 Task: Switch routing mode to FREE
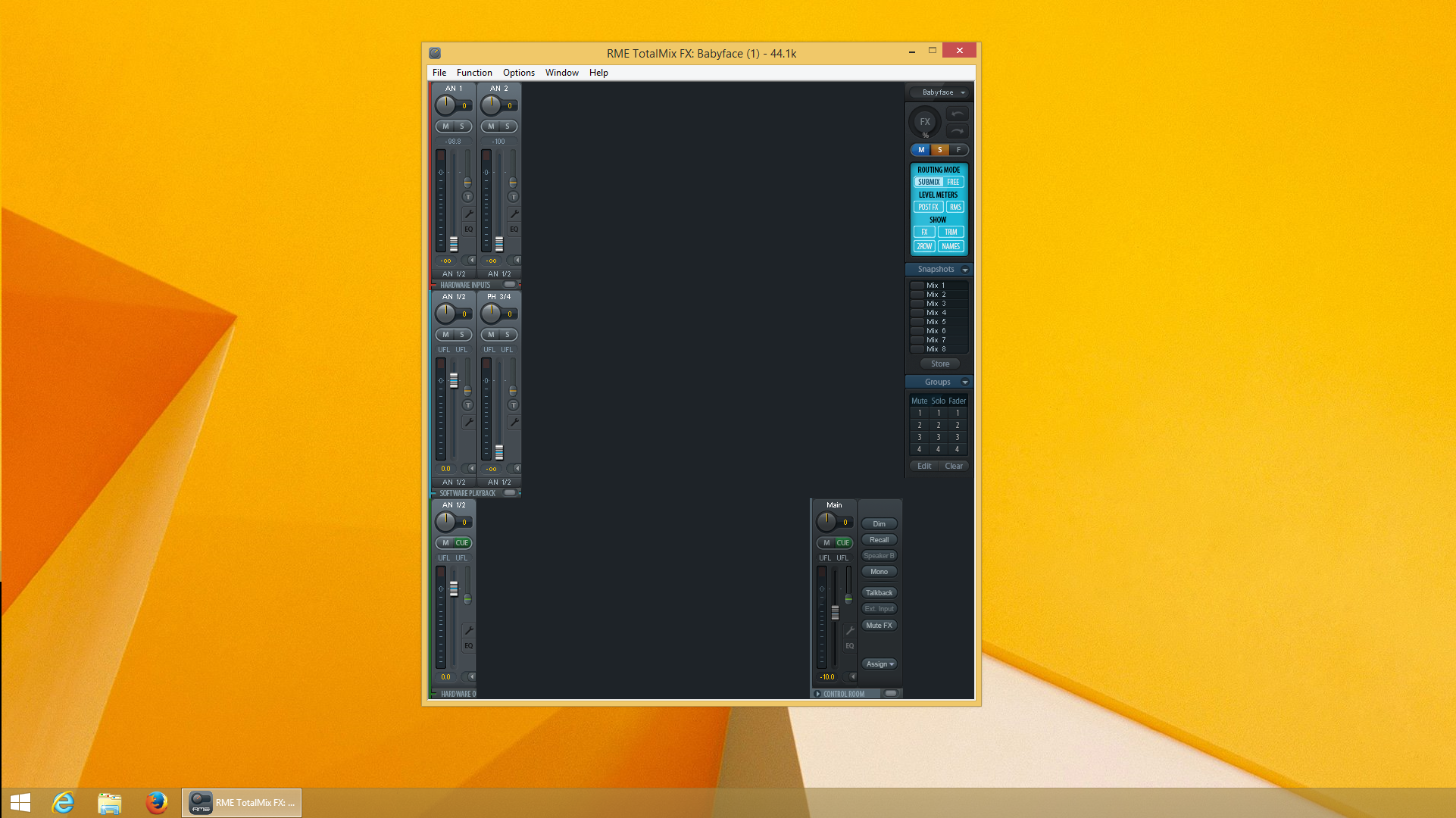coord(953,182)
